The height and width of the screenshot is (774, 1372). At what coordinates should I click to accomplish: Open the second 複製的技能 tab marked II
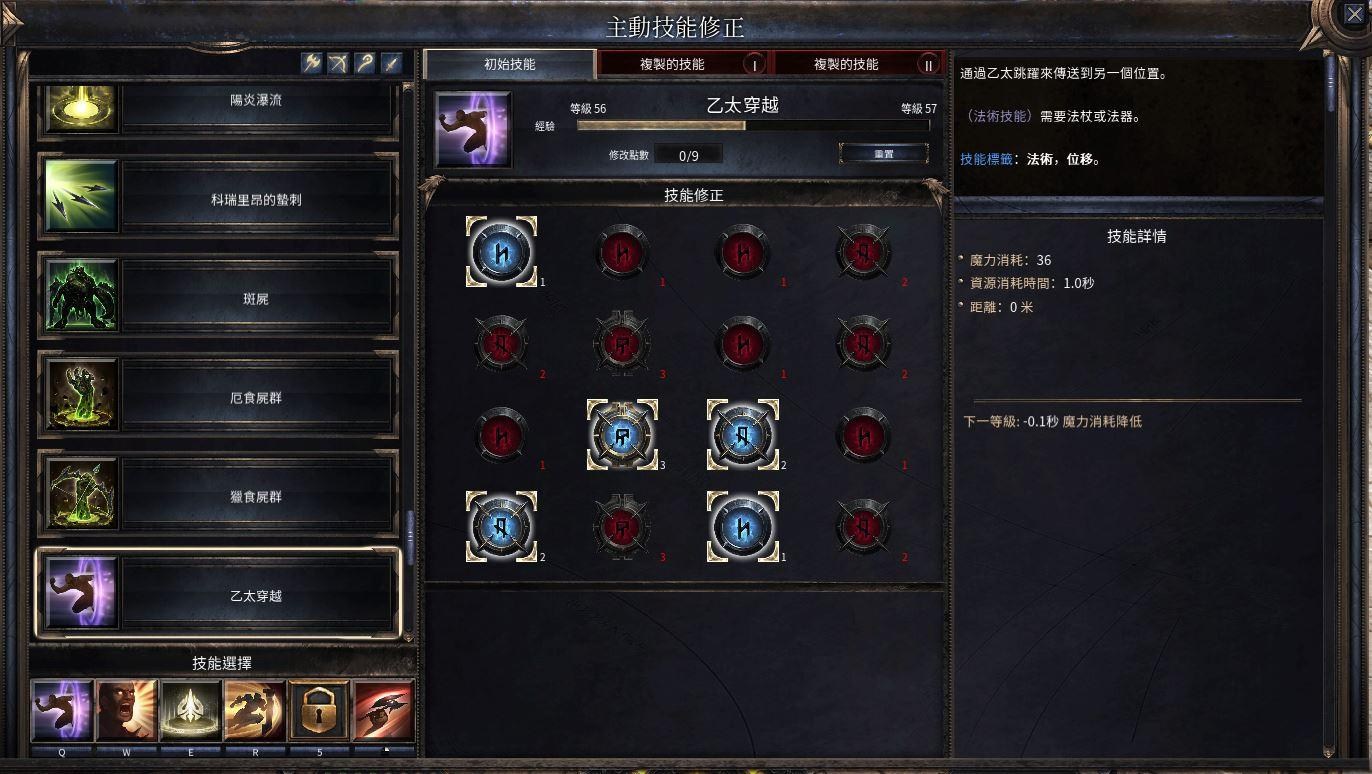pyautogui.click(x=860, y=64)
